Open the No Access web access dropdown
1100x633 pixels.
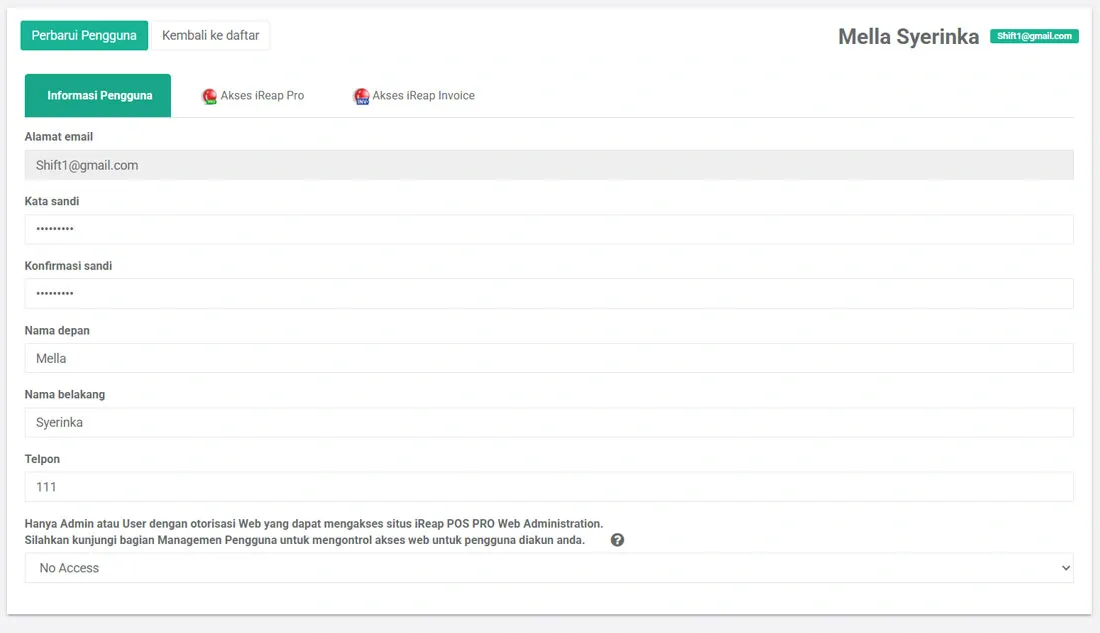[x=548, y=567]
